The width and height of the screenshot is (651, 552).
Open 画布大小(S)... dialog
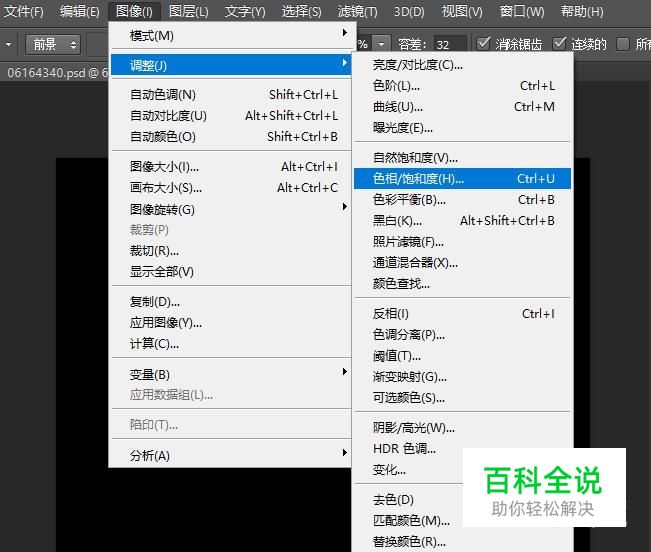pyautogui.click(x=231, y=188)
